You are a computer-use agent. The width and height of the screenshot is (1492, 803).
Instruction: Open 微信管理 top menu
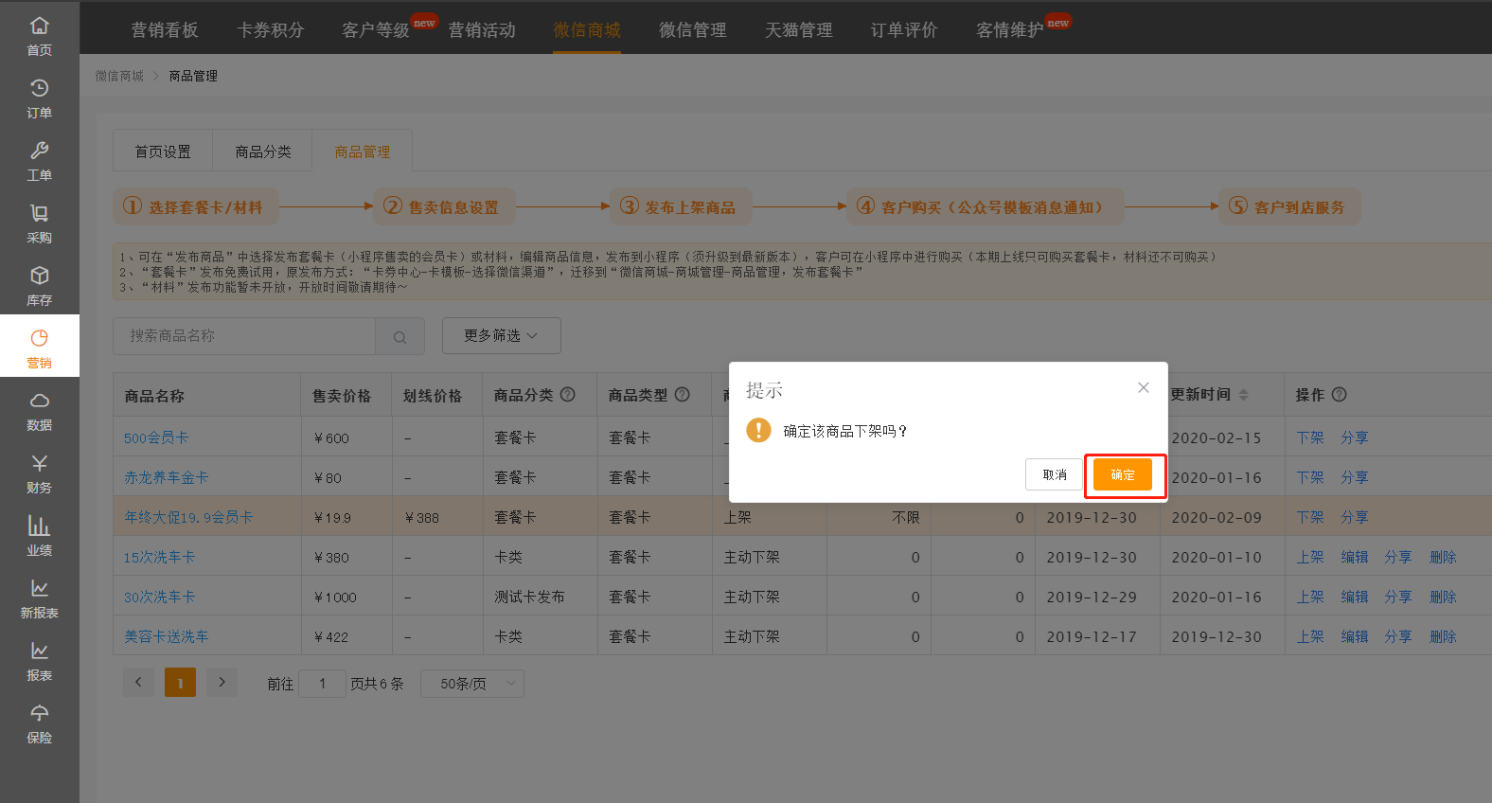point(693,30)
